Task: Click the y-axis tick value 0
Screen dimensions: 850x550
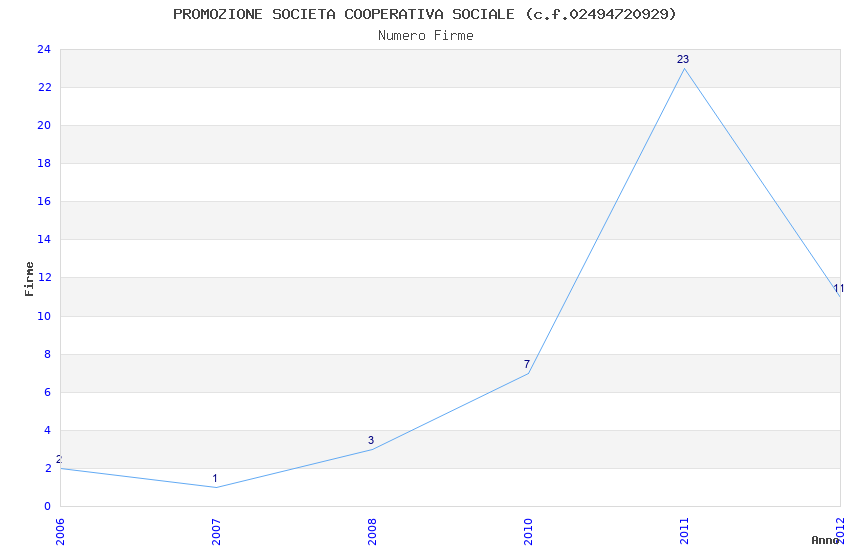Action: (x=48, y=507)
